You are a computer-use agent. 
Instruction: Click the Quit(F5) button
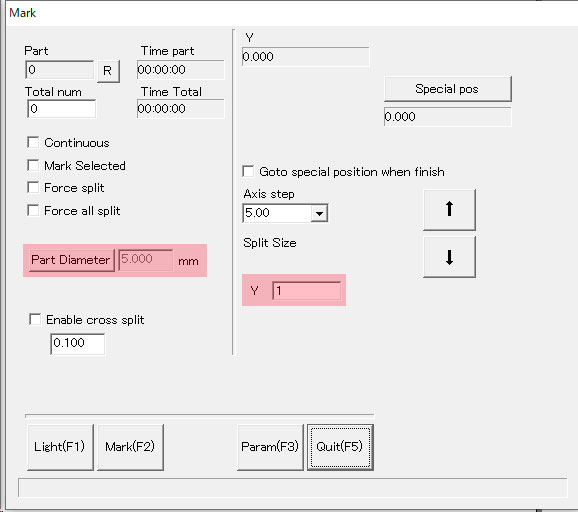pos(340,447)
